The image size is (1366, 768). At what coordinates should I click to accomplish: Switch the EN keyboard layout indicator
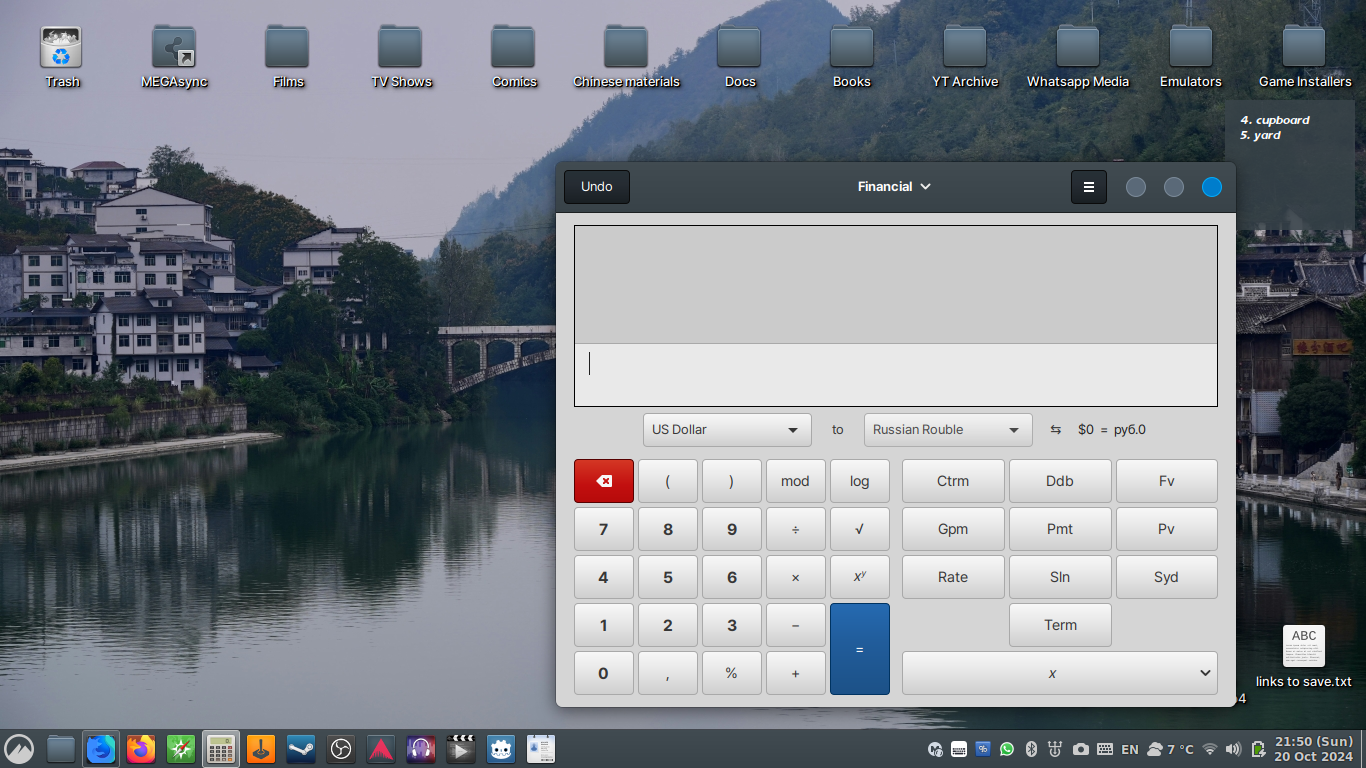pyautogui.click(x=1129, y=748)
